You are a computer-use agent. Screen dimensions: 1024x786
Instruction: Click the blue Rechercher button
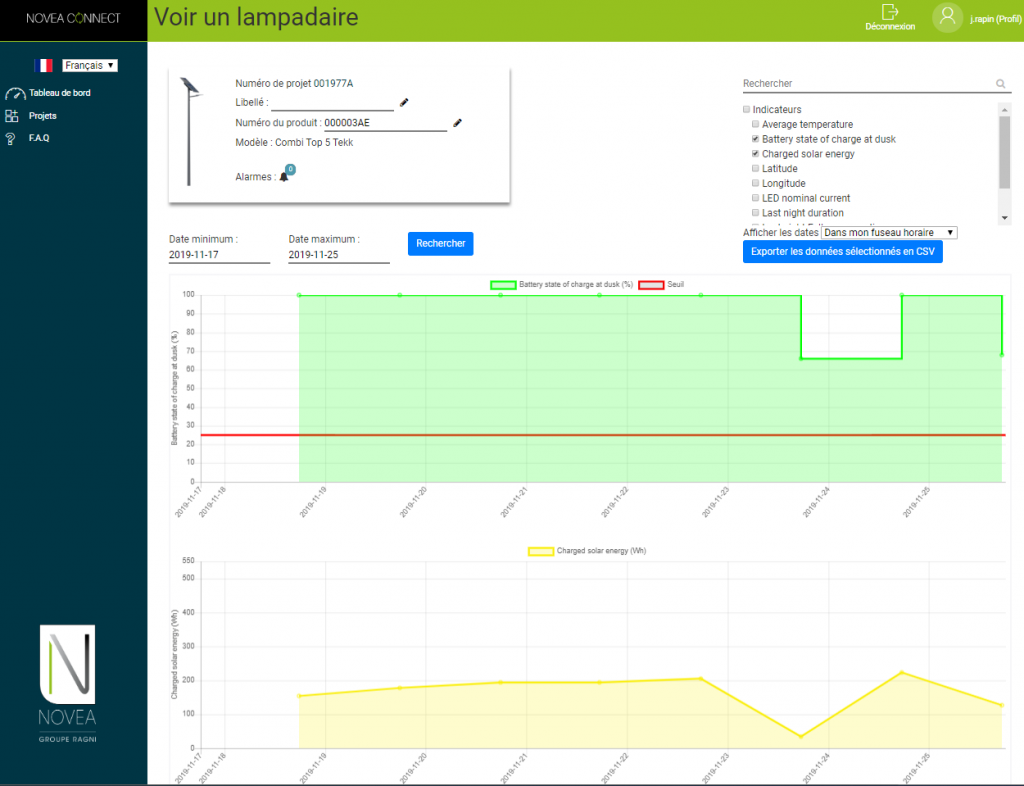point(440,244)
